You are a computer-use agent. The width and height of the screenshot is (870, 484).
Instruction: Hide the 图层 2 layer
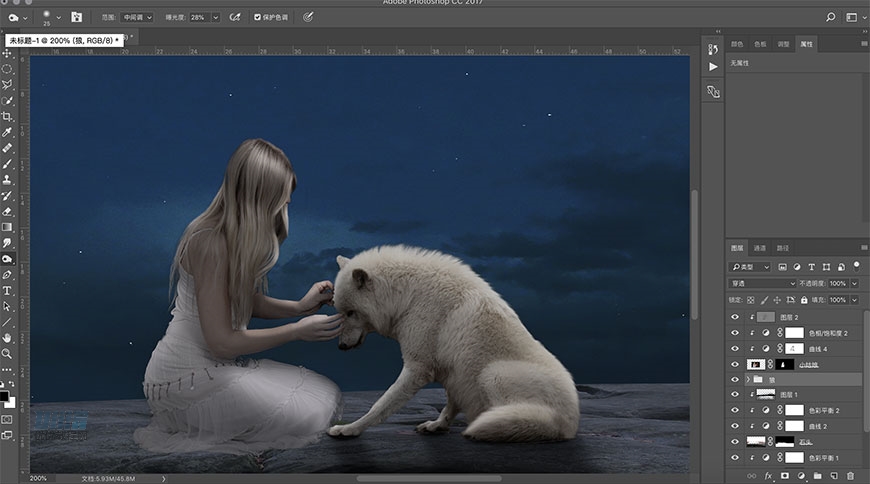click(735, 317)
